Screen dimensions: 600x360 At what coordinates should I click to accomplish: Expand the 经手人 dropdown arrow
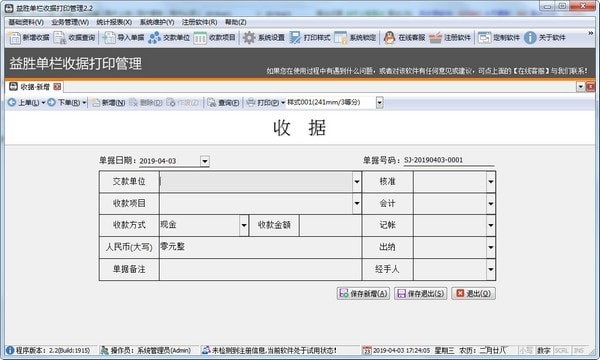click(x=491, y=269)
